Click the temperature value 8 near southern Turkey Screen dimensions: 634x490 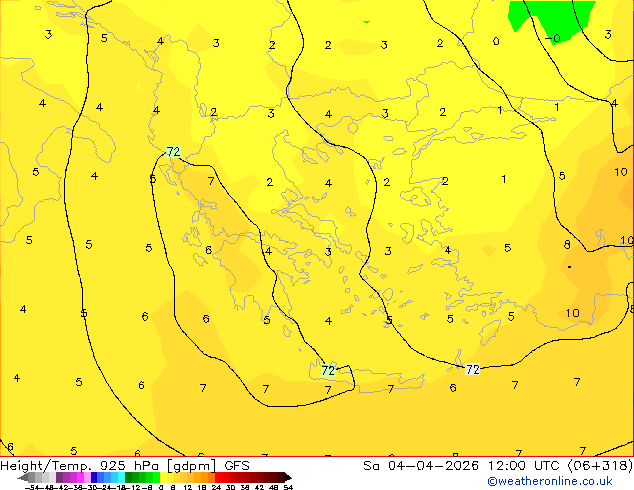567,244
